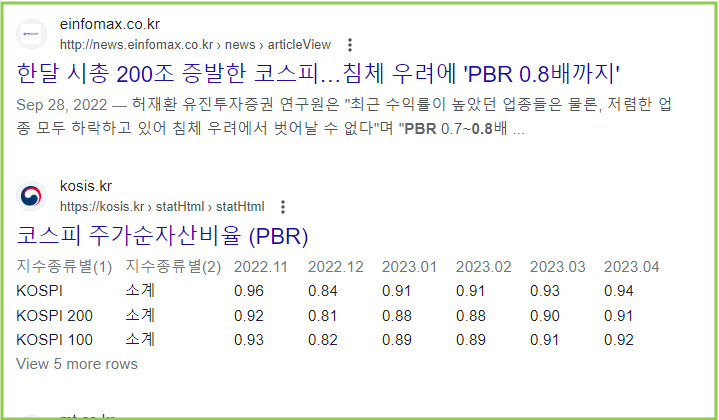Click the 'KOSPI 200' row label

point(55,315)
